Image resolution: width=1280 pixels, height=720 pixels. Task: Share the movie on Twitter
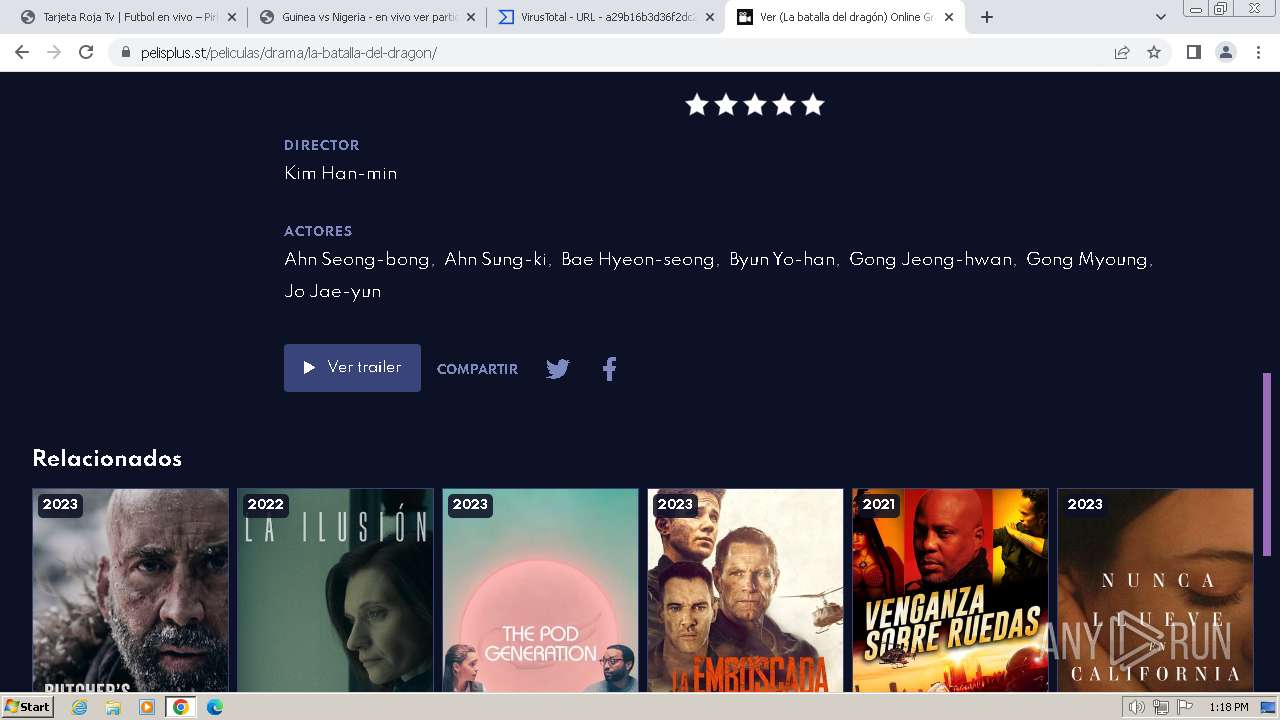click(x=558, y=369)
